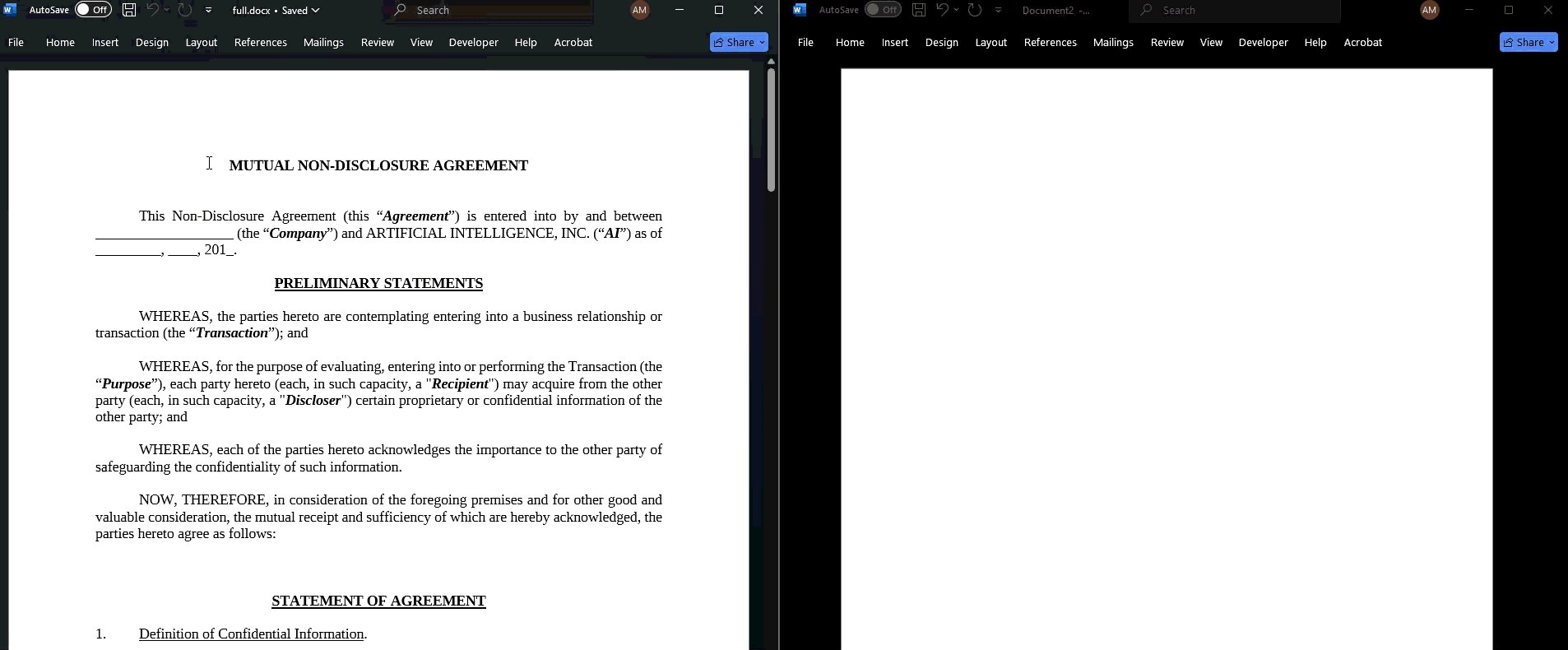The width and height of the screenshot is (1568, 650).
Task: Open Customize Quick Access Toolbar in Document2
Action: [x=999, y=10]
